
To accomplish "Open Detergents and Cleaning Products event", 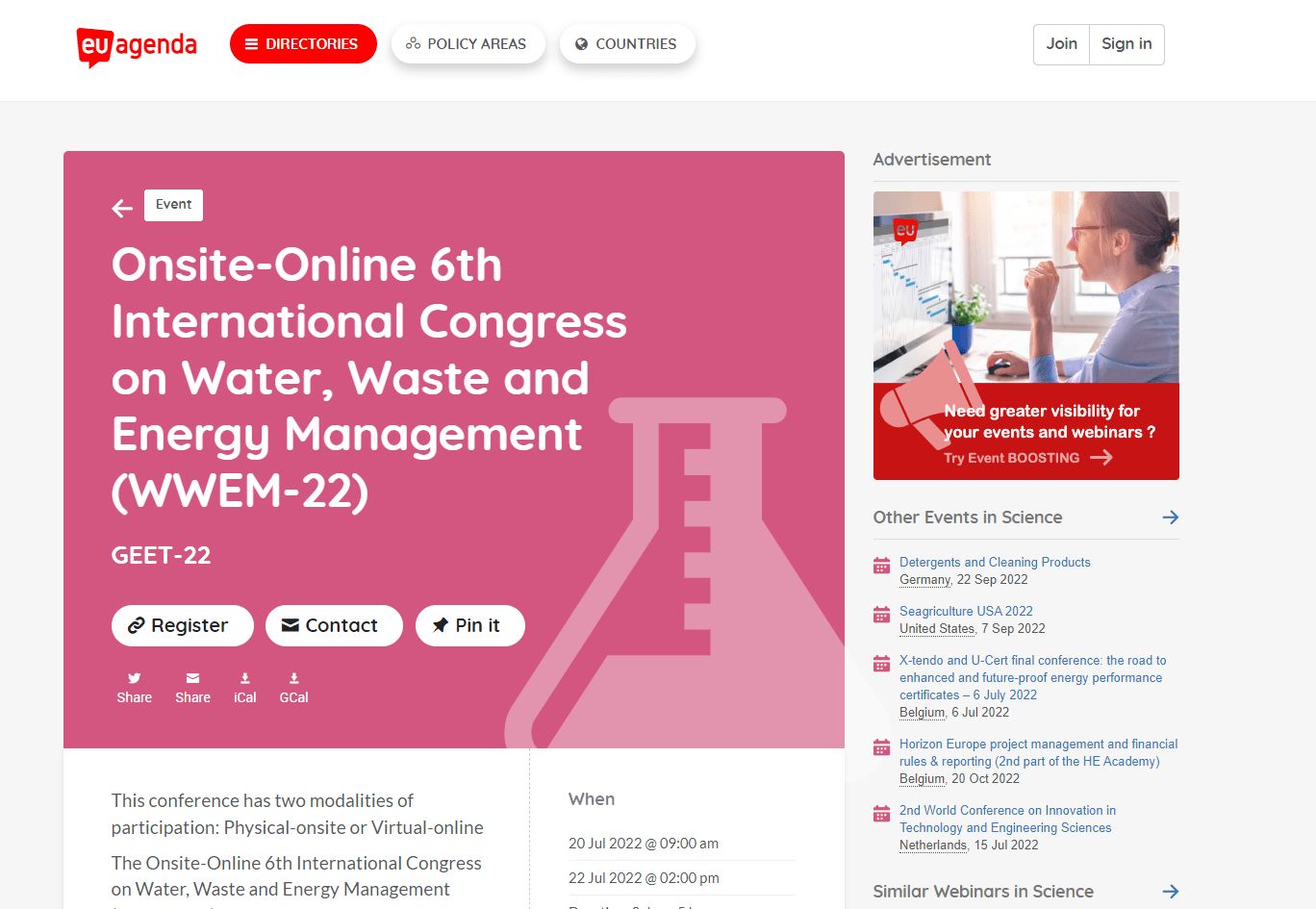I will click(995, 563).
